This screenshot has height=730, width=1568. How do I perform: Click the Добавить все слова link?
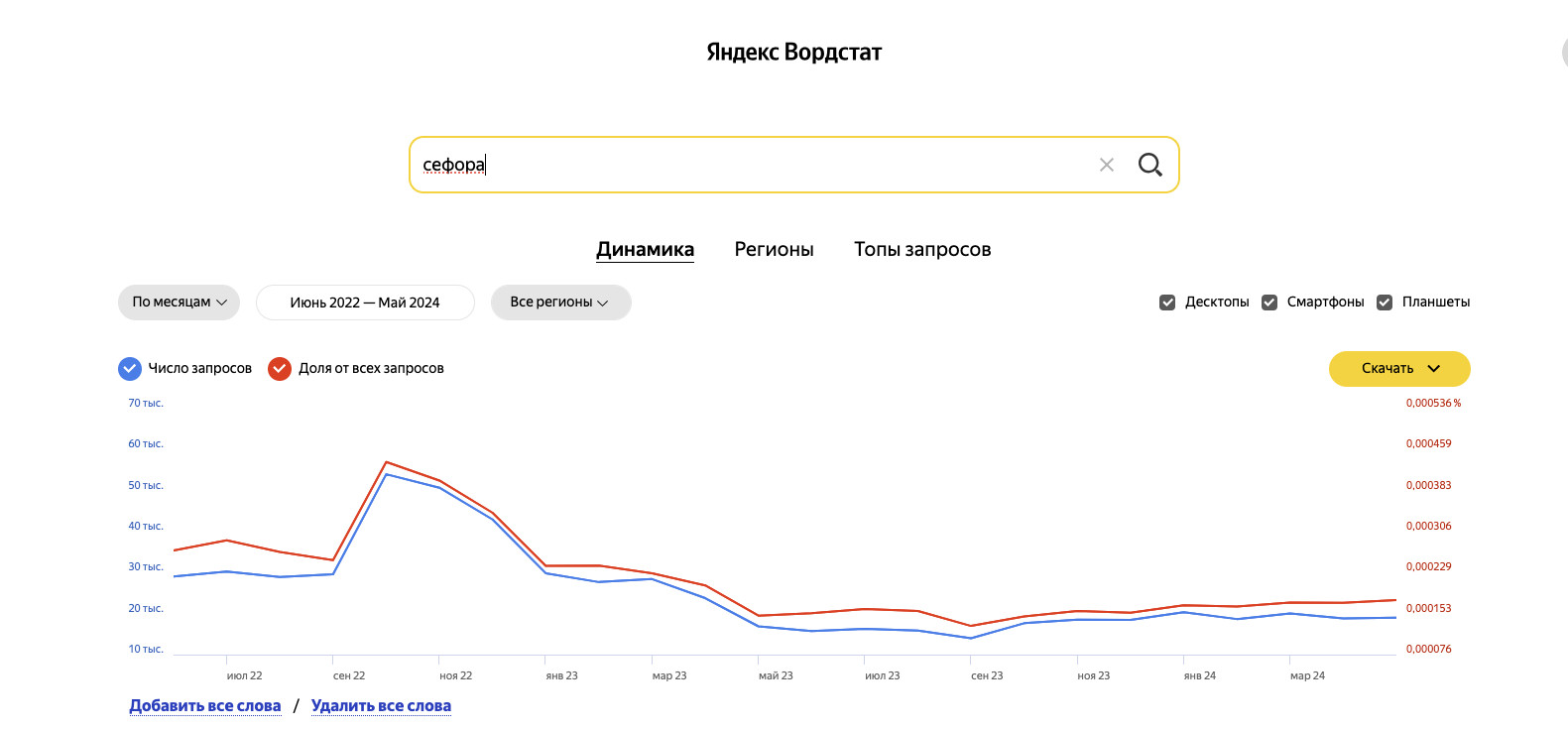pos(205,706)
